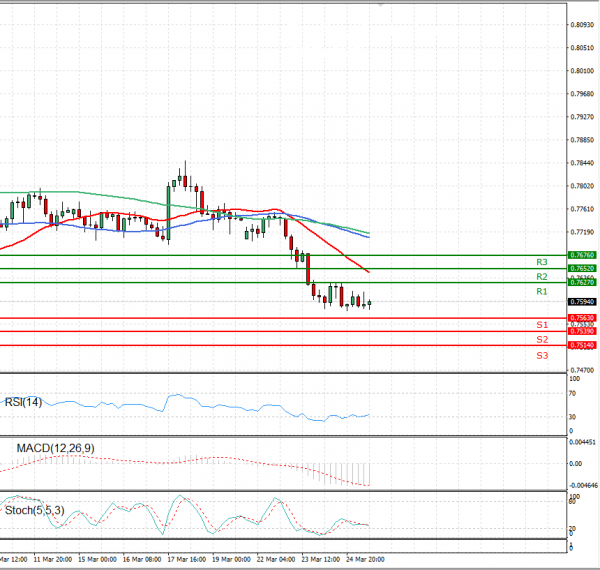Click the green 0.76270 price tag

pos(582,282)
